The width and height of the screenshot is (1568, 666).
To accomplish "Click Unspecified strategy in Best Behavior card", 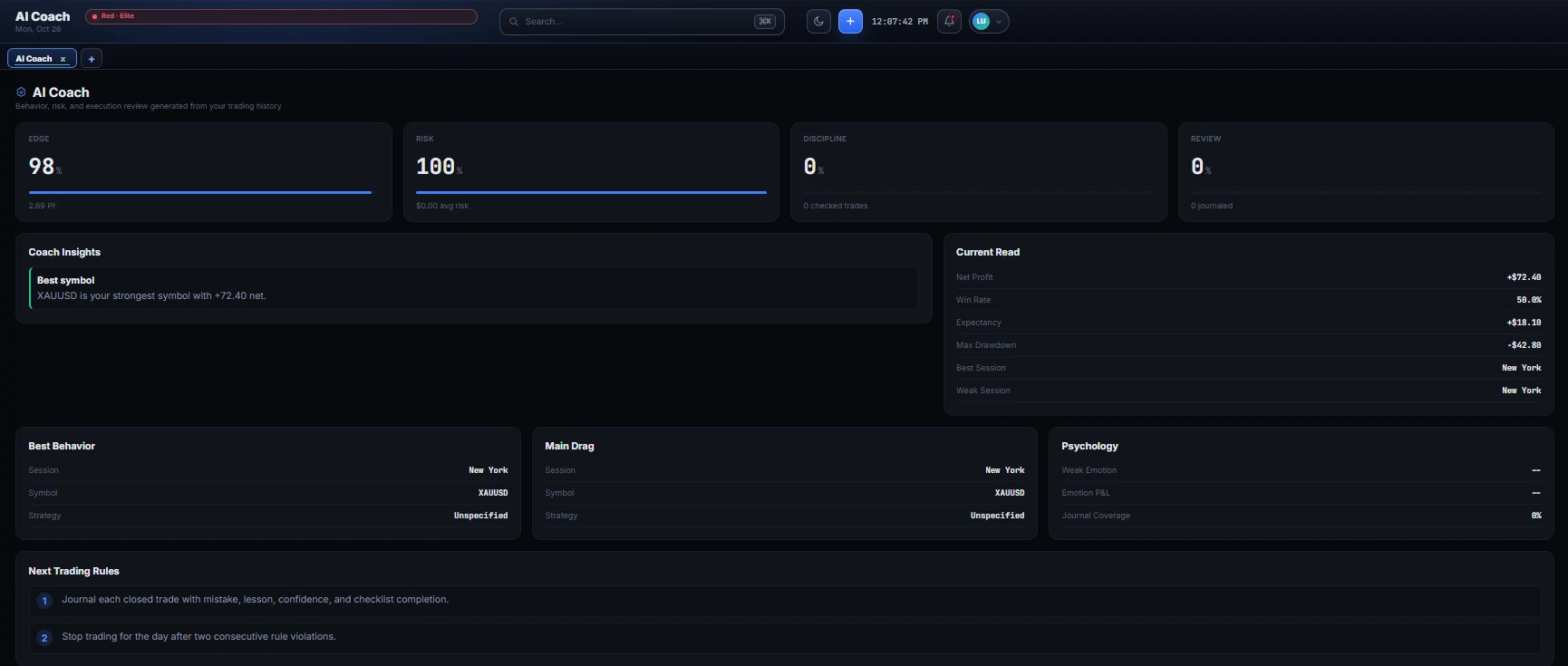I will click(x=480, y=516).
